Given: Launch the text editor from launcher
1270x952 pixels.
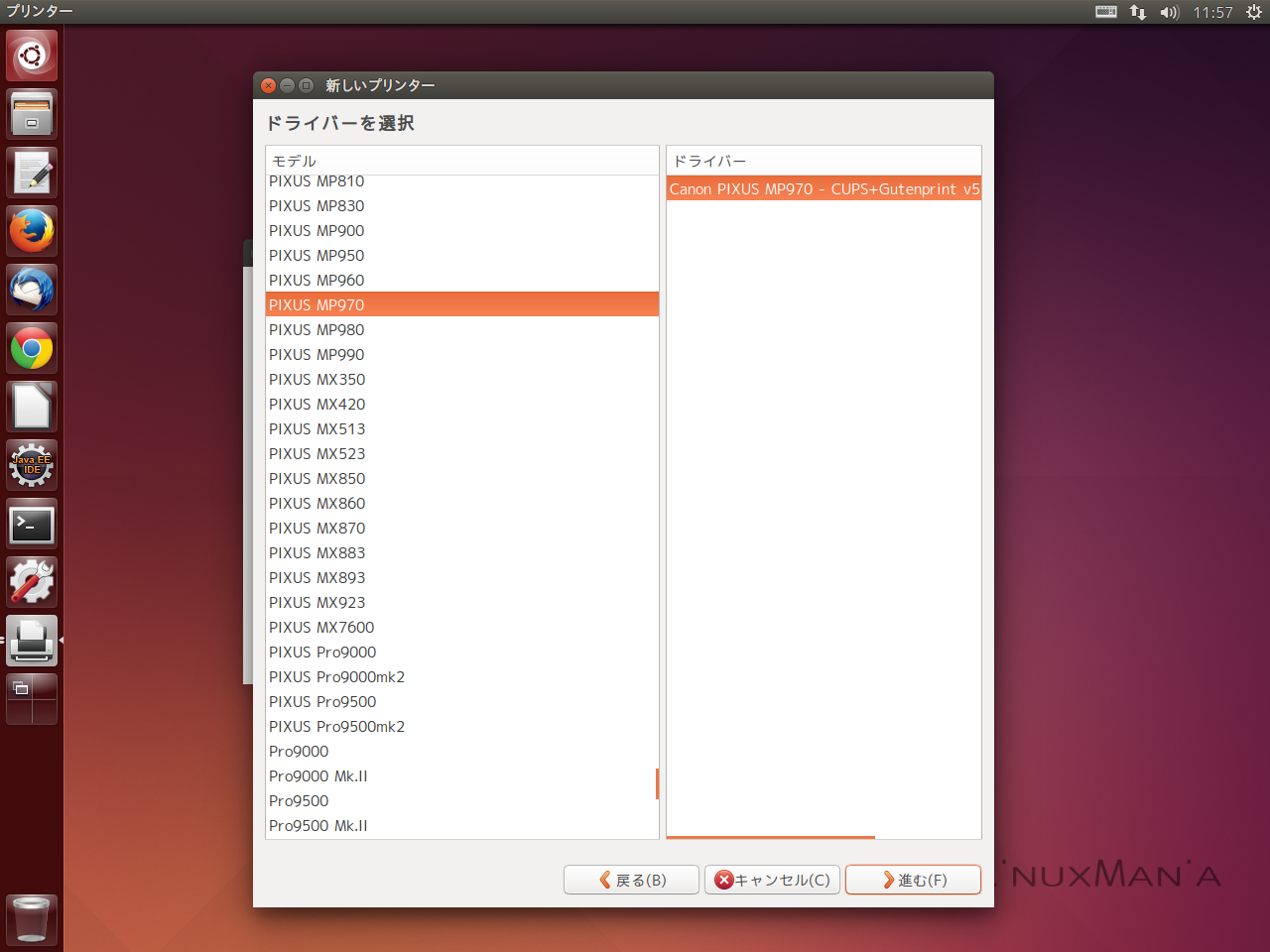Looking at the screenshot, I should pos(32,173).
